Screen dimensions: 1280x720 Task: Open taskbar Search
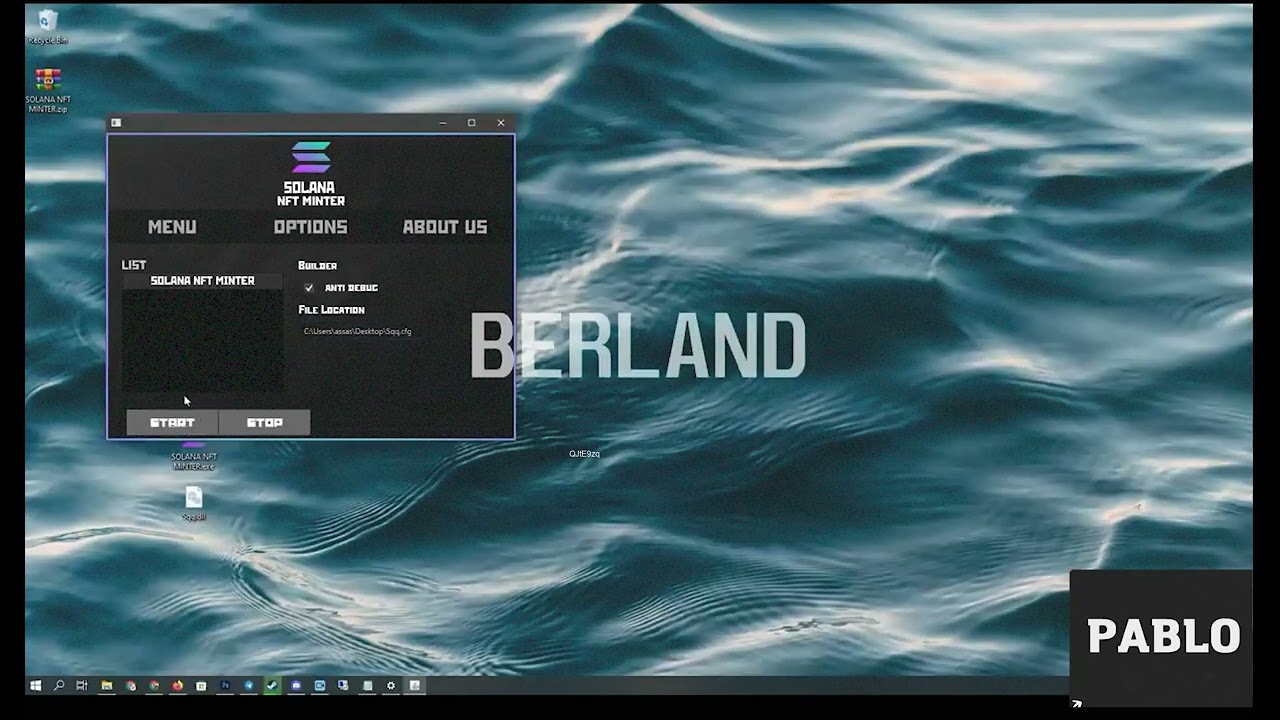[x=58, y=686]
